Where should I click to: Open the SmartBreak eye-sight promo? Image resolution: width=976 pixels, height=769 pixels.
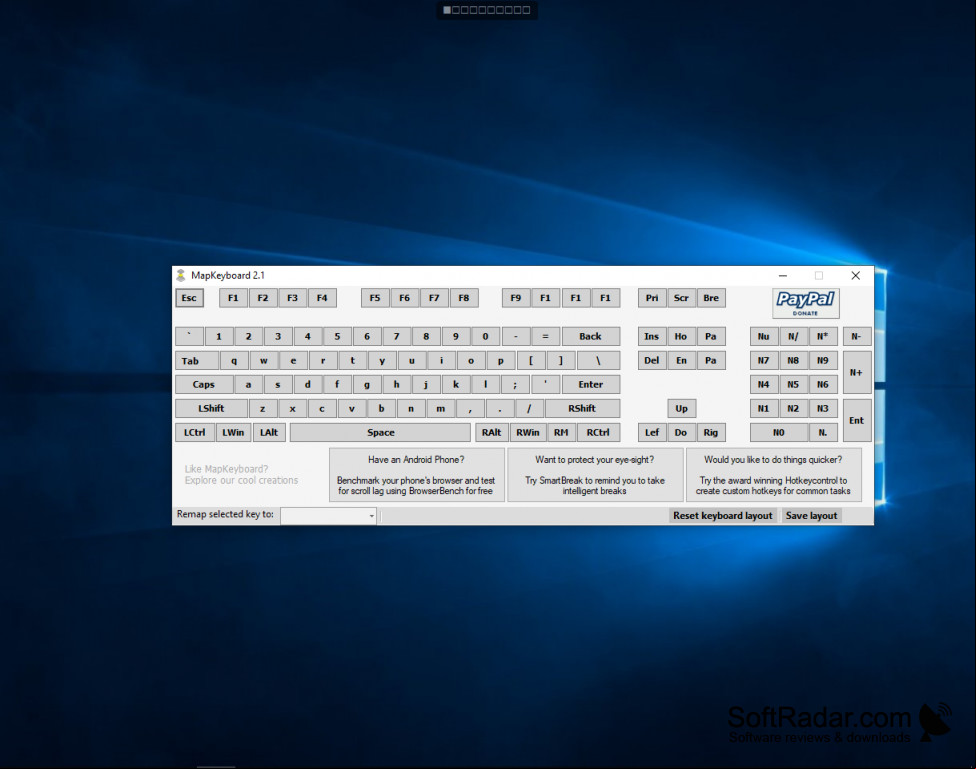click(x=595, y=474)
